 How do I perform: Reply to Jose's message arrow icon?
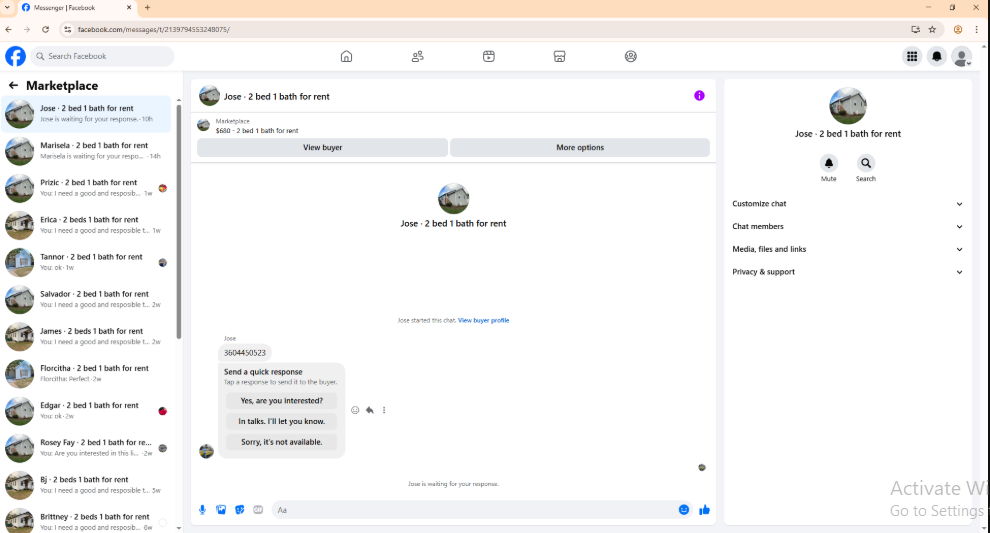pyautogui.click(x=369, y=410)
